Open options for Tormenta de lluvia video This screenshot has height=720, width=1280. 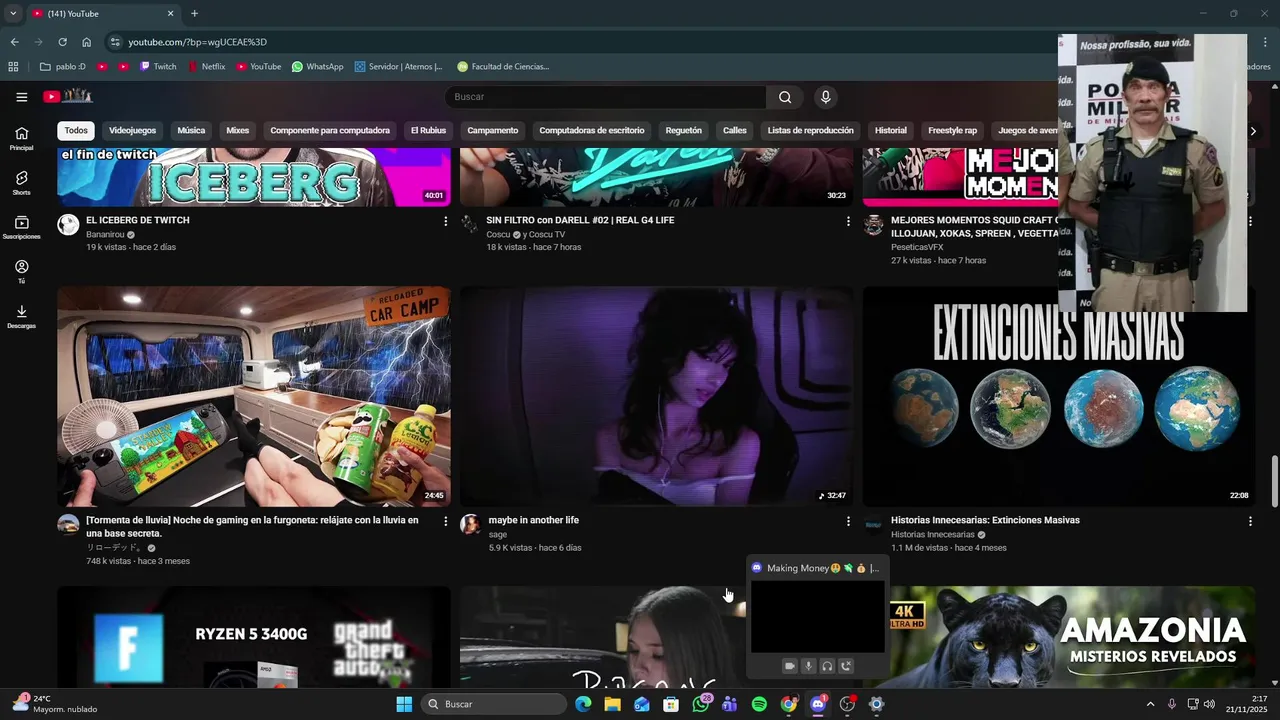pos(446,521)
